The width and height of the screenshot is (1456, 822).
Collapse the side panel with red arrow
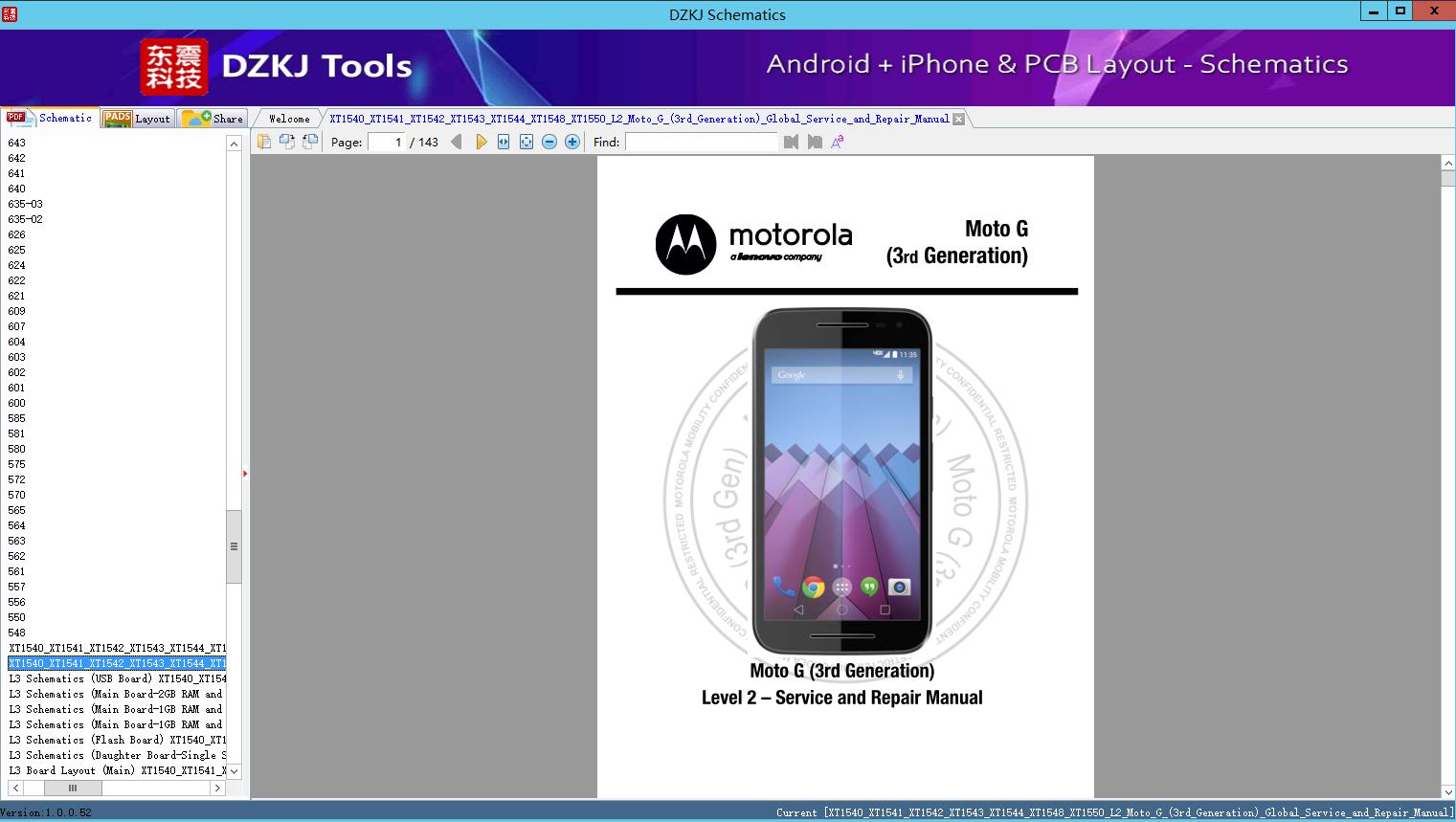point(245,473)
